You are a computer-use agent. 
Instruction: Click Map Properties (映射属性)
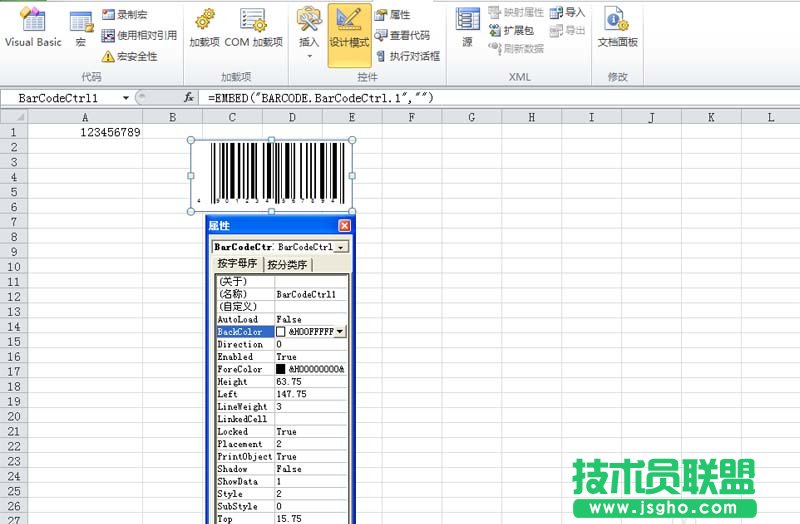[x=516, y=12]
